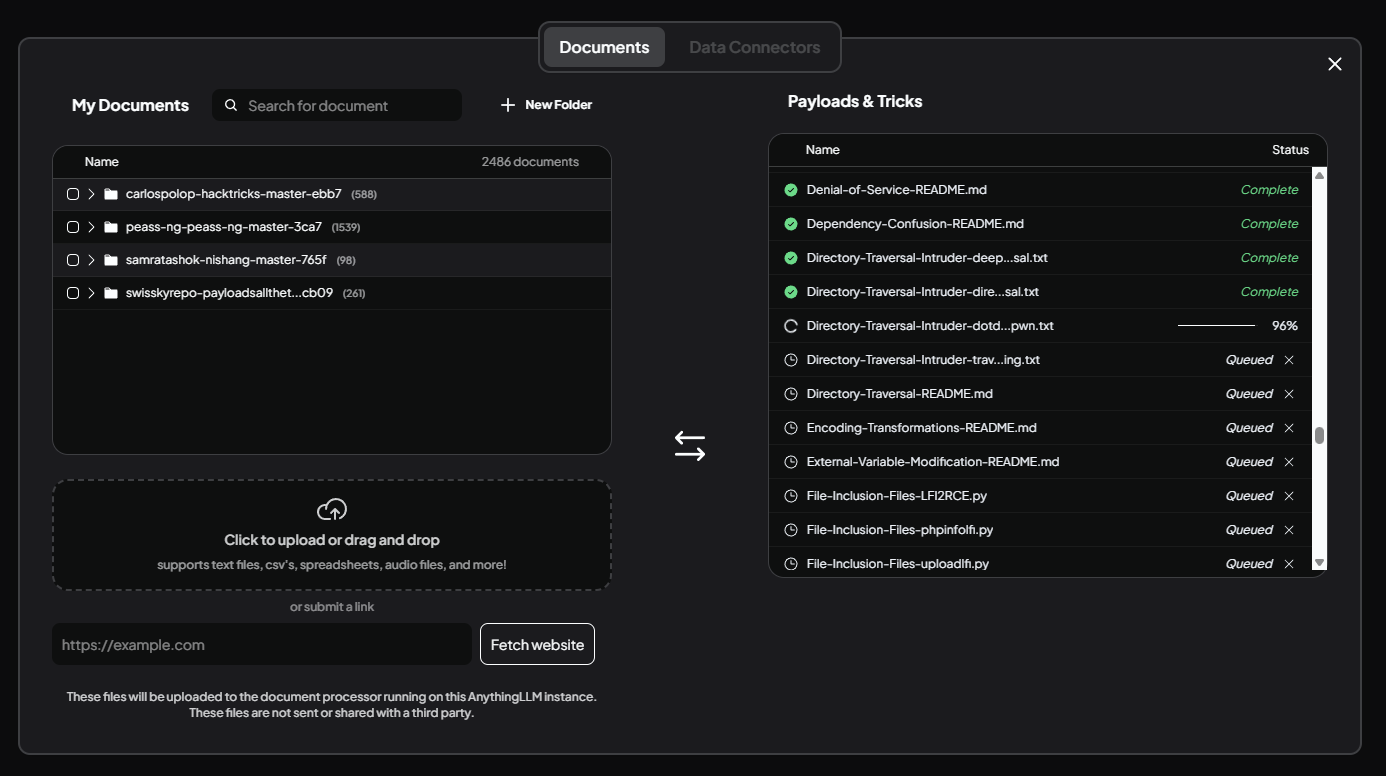Cancel queued External-Variable-Modification-README.md with X
The height and width of the screenshot is (776, 1386).
coord(1289,462)
